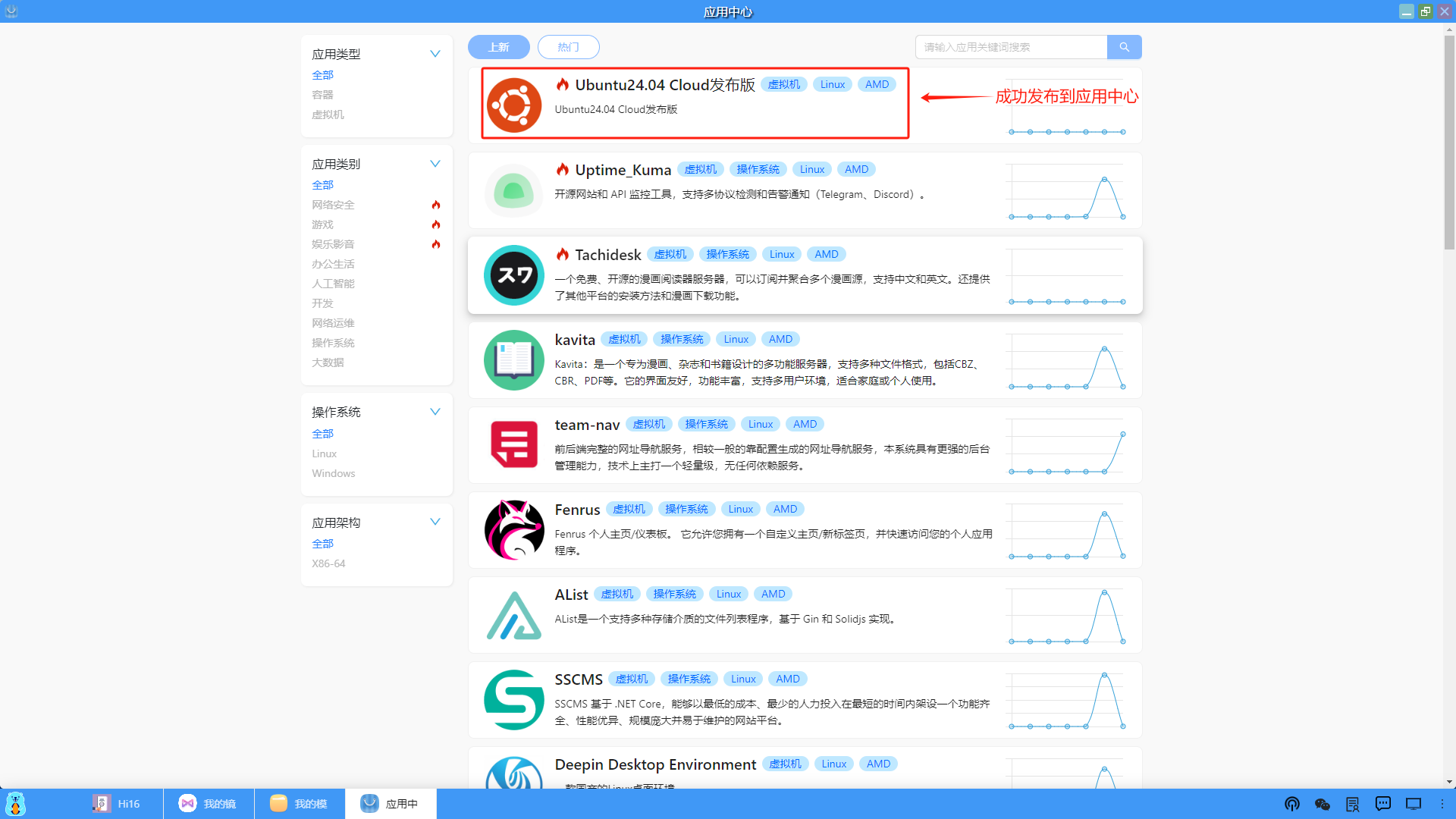Open the Fenrus fox icon

(x=513, y=530)
